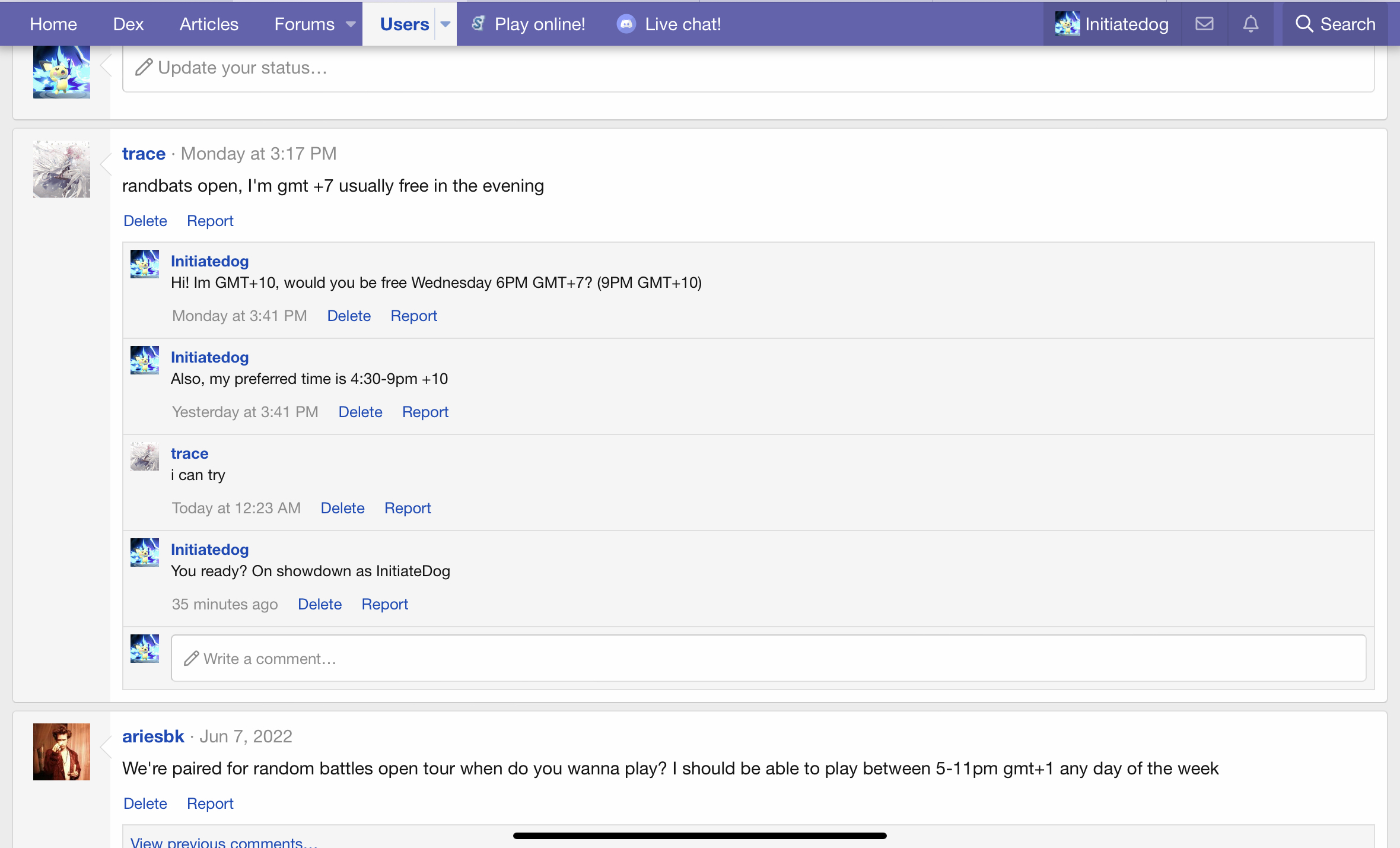This screenshot has width=1400, height=848.
Task: Open the Articles menu item
Action: (x=209, y=24)
